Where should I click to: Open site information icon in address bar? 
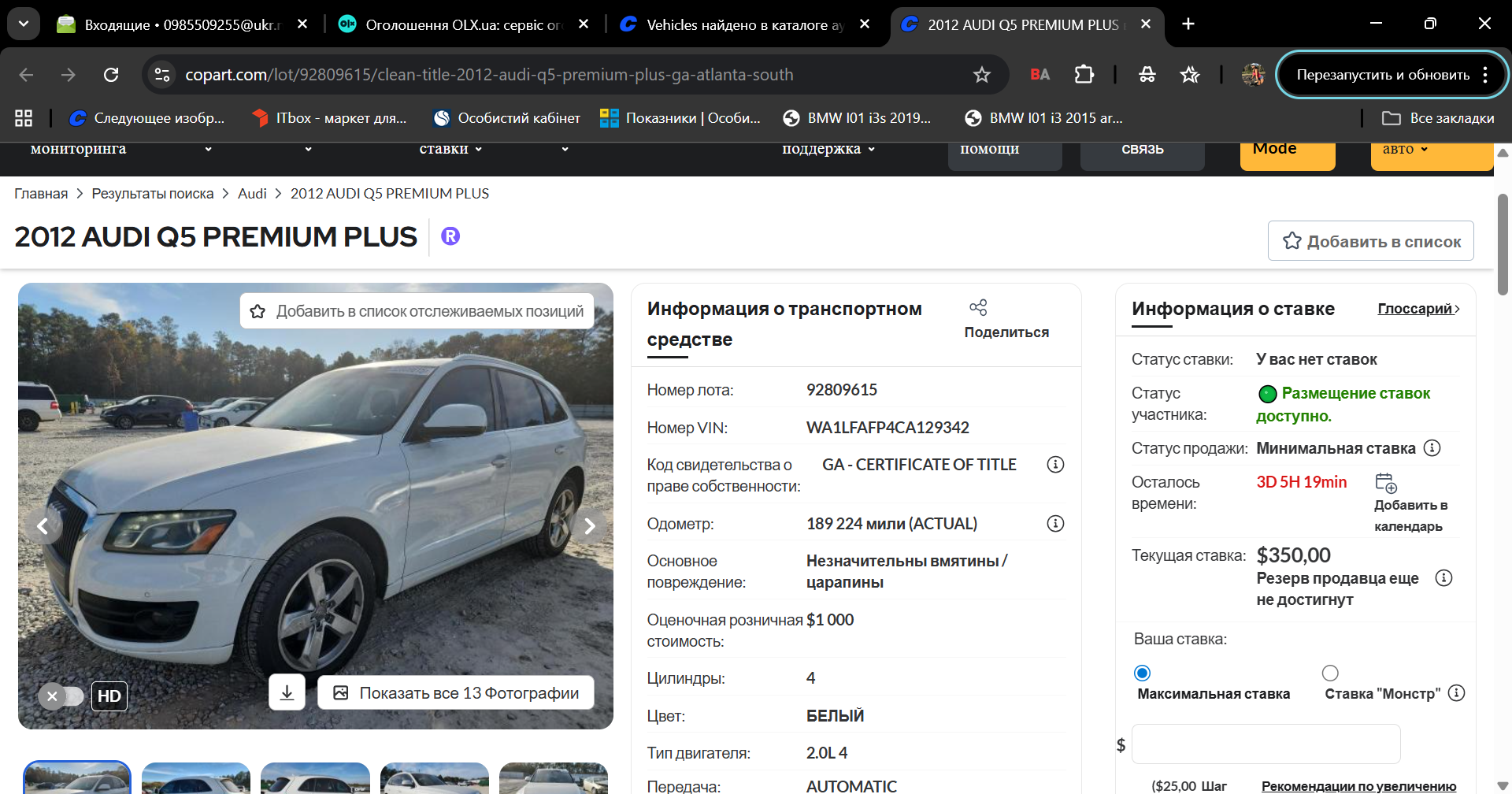(162, 75)
